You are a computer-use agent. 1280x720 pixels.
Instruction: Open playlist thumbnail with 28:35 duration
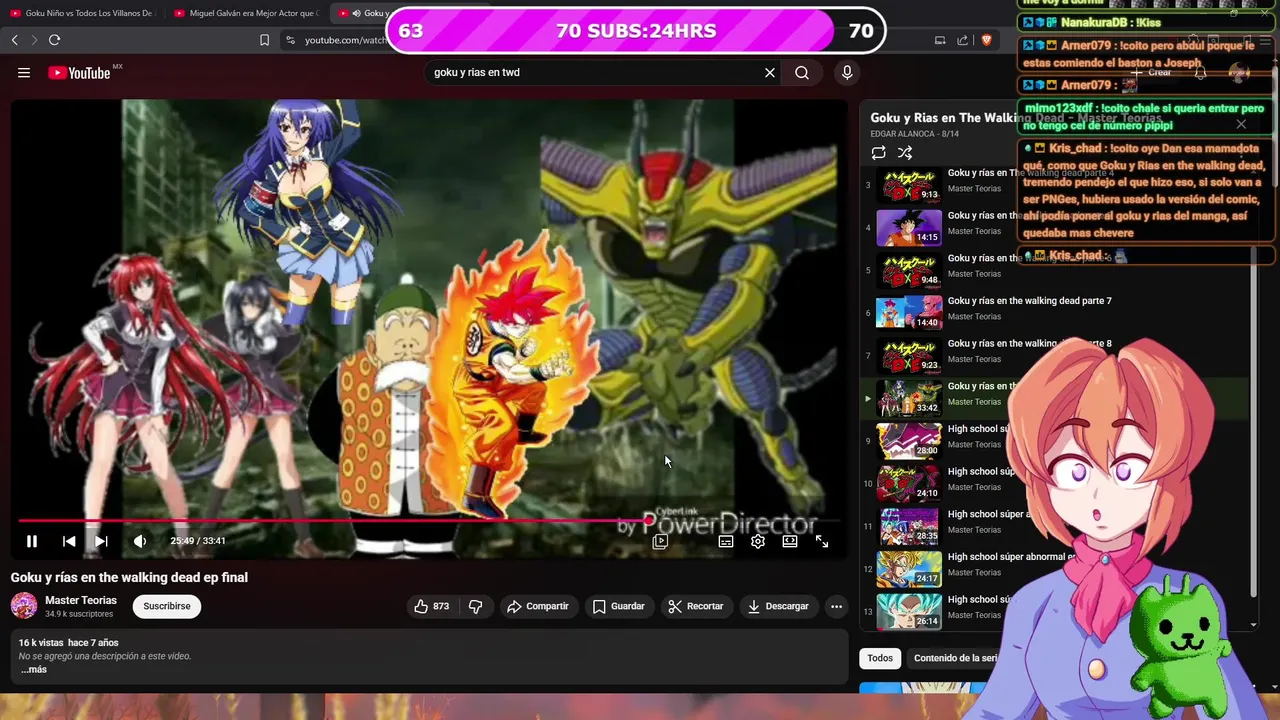(909, 526)
